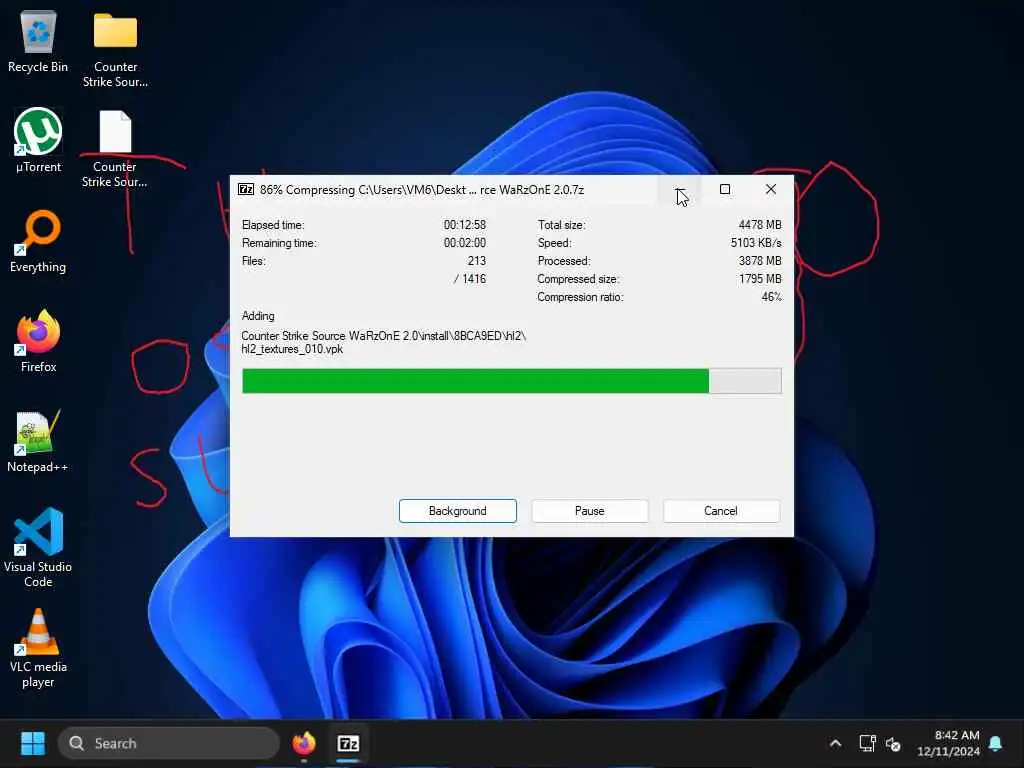The height and width of the screenshot is (768, 1024).
Task: Click the Firefox taskbar icon
Action: pyautogui.click(x=304, y=743)
